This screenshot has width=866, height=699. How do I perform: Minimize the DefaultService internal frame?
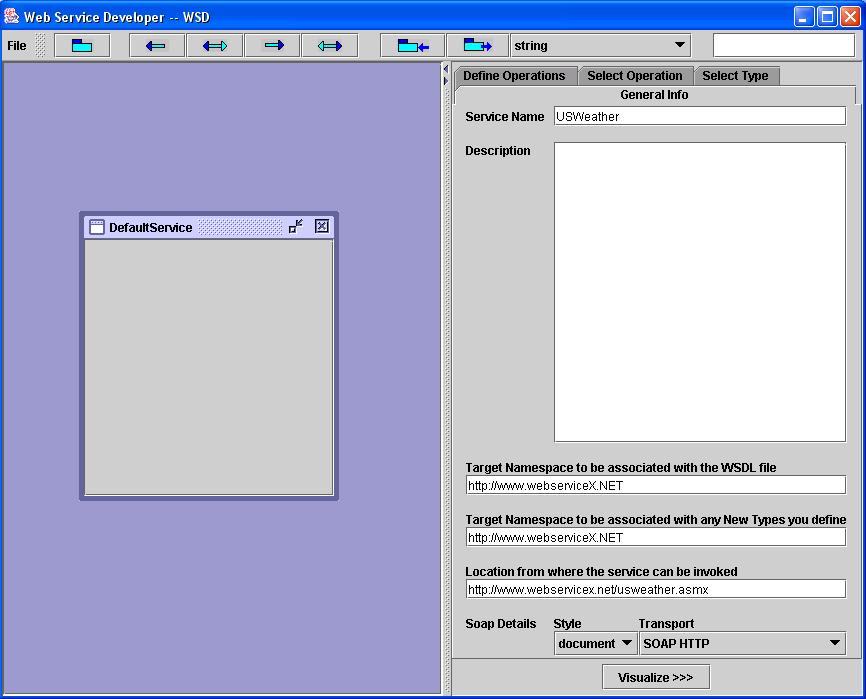[296, 226]
